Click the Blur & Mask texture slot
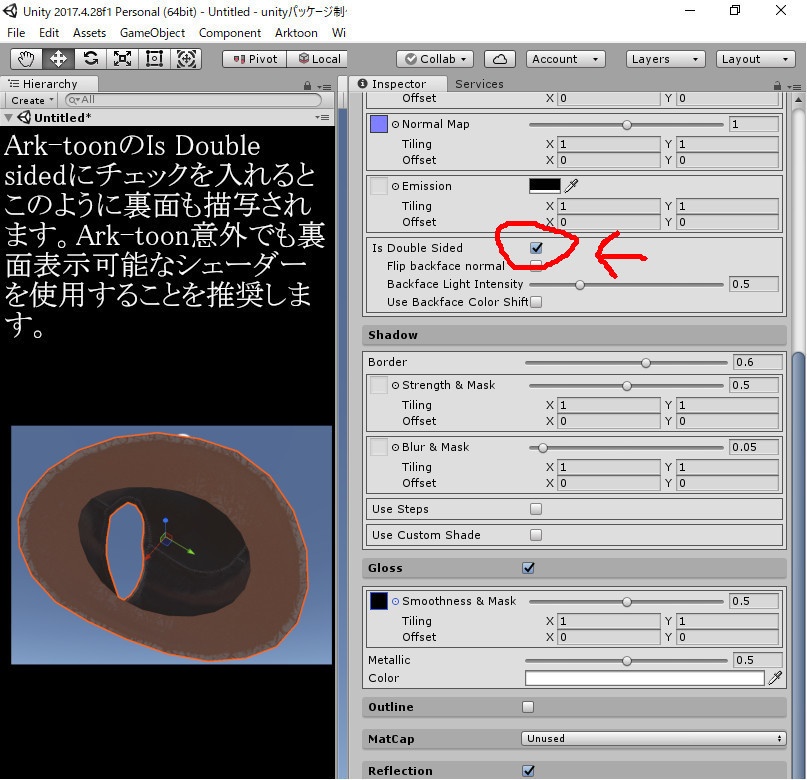Screen dimensions: 807x780 tap(379, 447)
